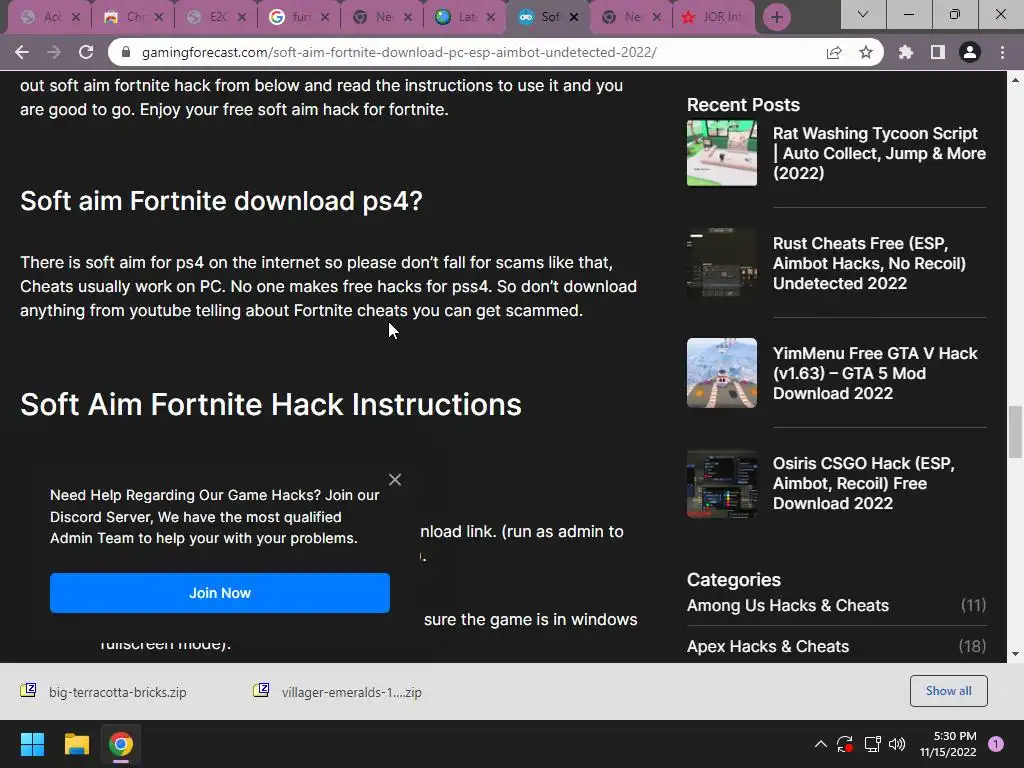Image resolution: width=1024 pixels, height=768 pixels.
Task: Open villager-emeralds zip download
Action: point(338,692)
